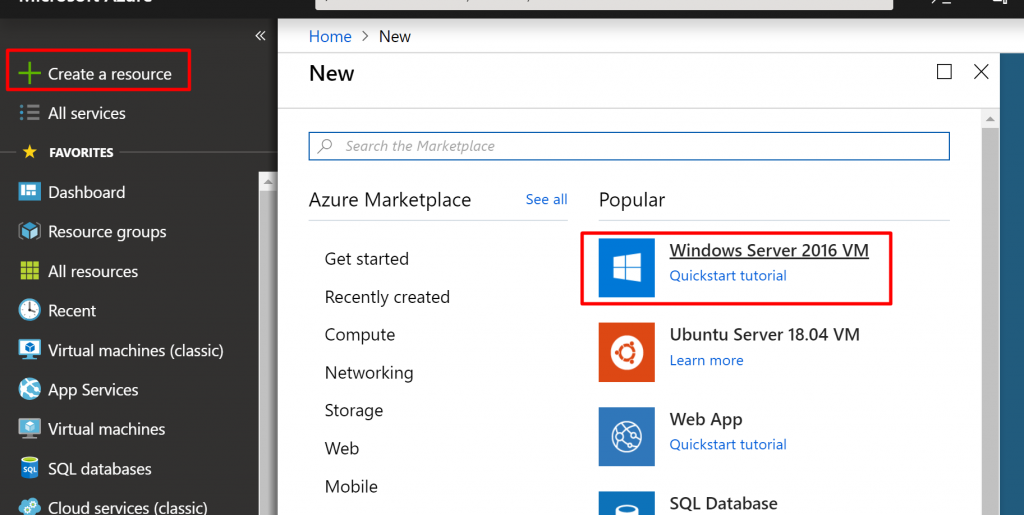Click the top search bar field

tap(604, 3)
